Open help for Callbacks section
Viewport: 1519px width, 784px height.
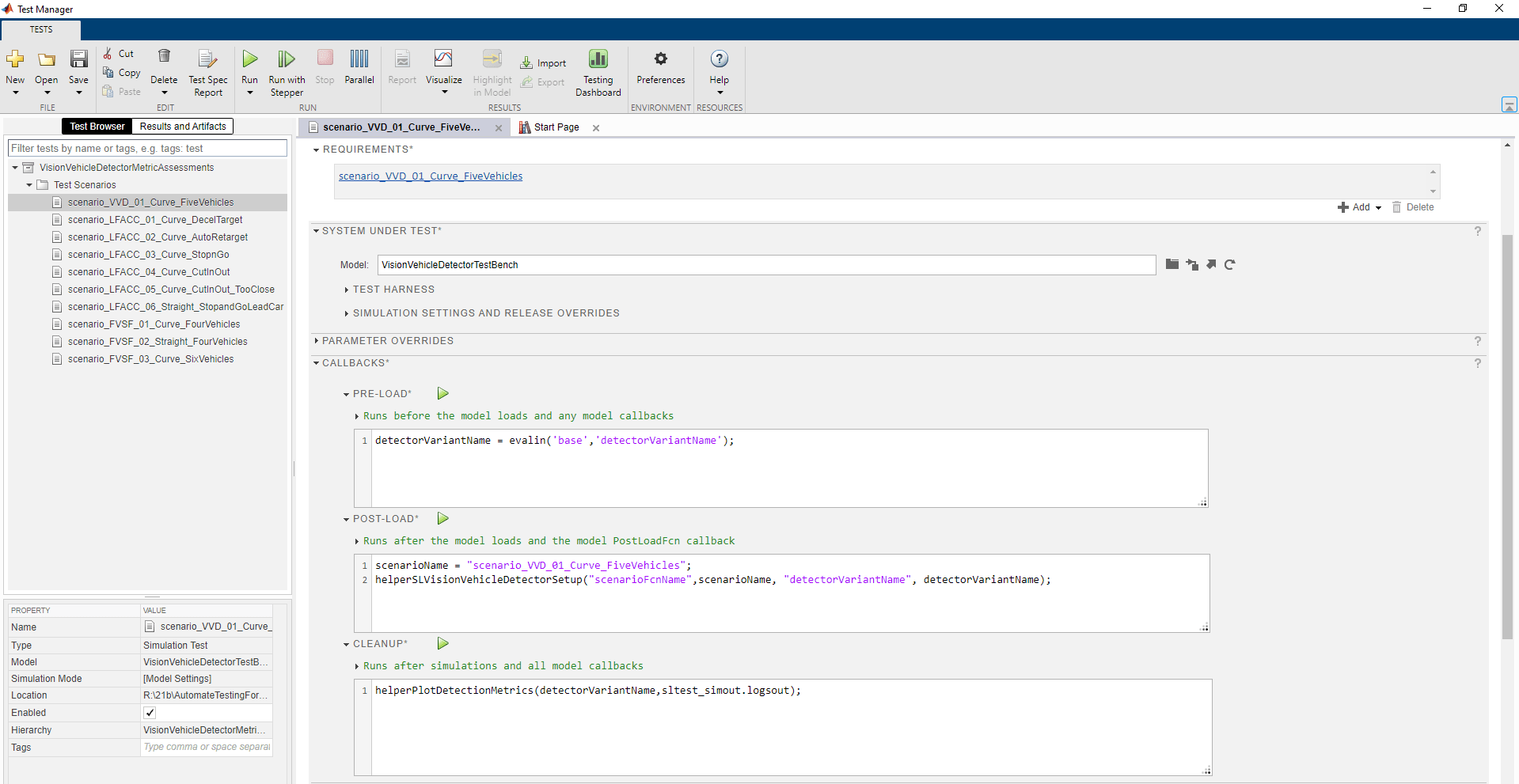1477,363
